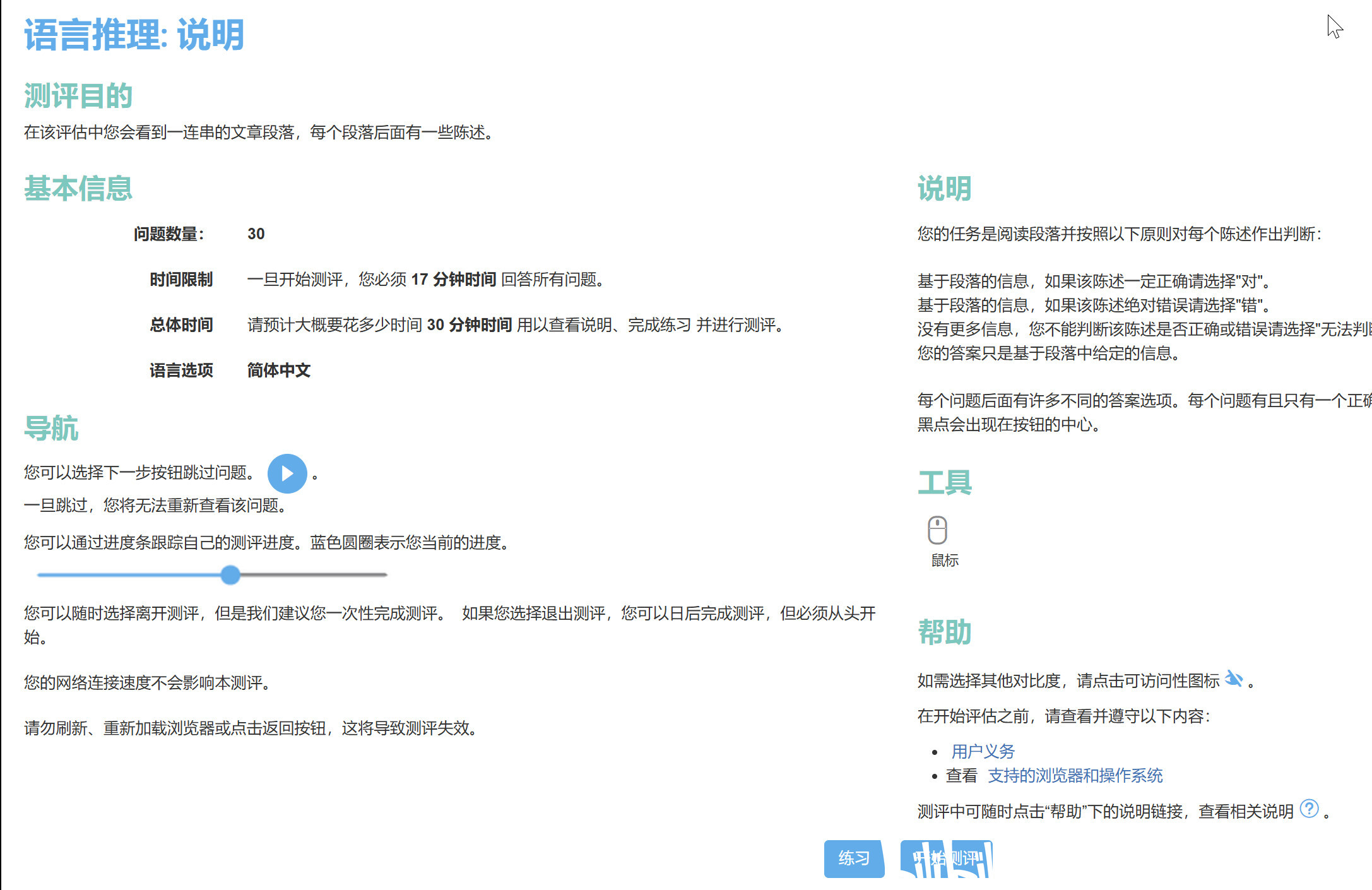Click the 帮助 section heading

point(944,632)
